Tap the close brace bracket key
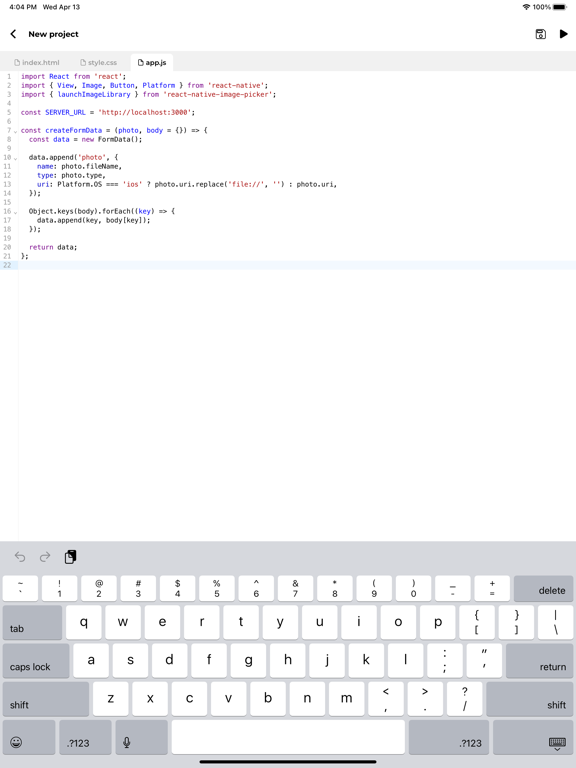Screen dimensions: 576x768 pos(516,623)
